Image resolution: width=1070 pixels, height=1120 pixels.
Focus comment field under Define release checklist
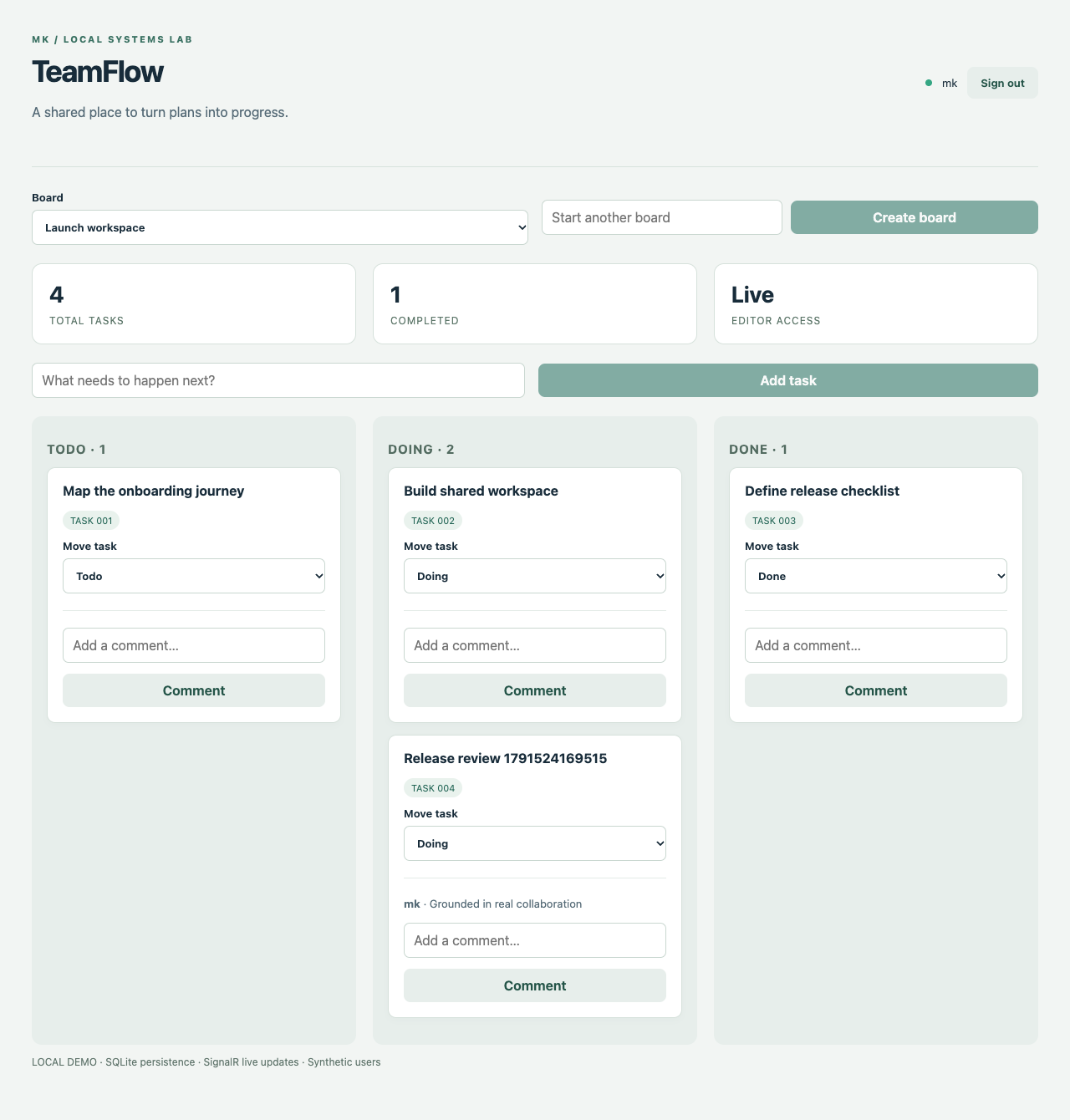[x=876, y=645]
